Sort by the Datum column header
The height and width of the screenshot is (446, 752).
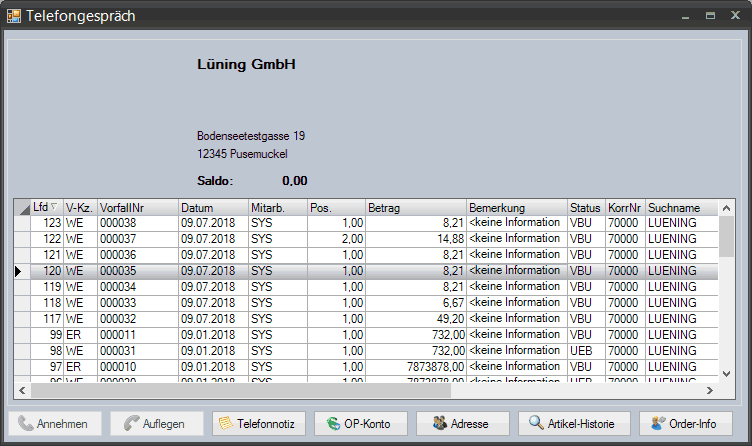coord(212,207)
